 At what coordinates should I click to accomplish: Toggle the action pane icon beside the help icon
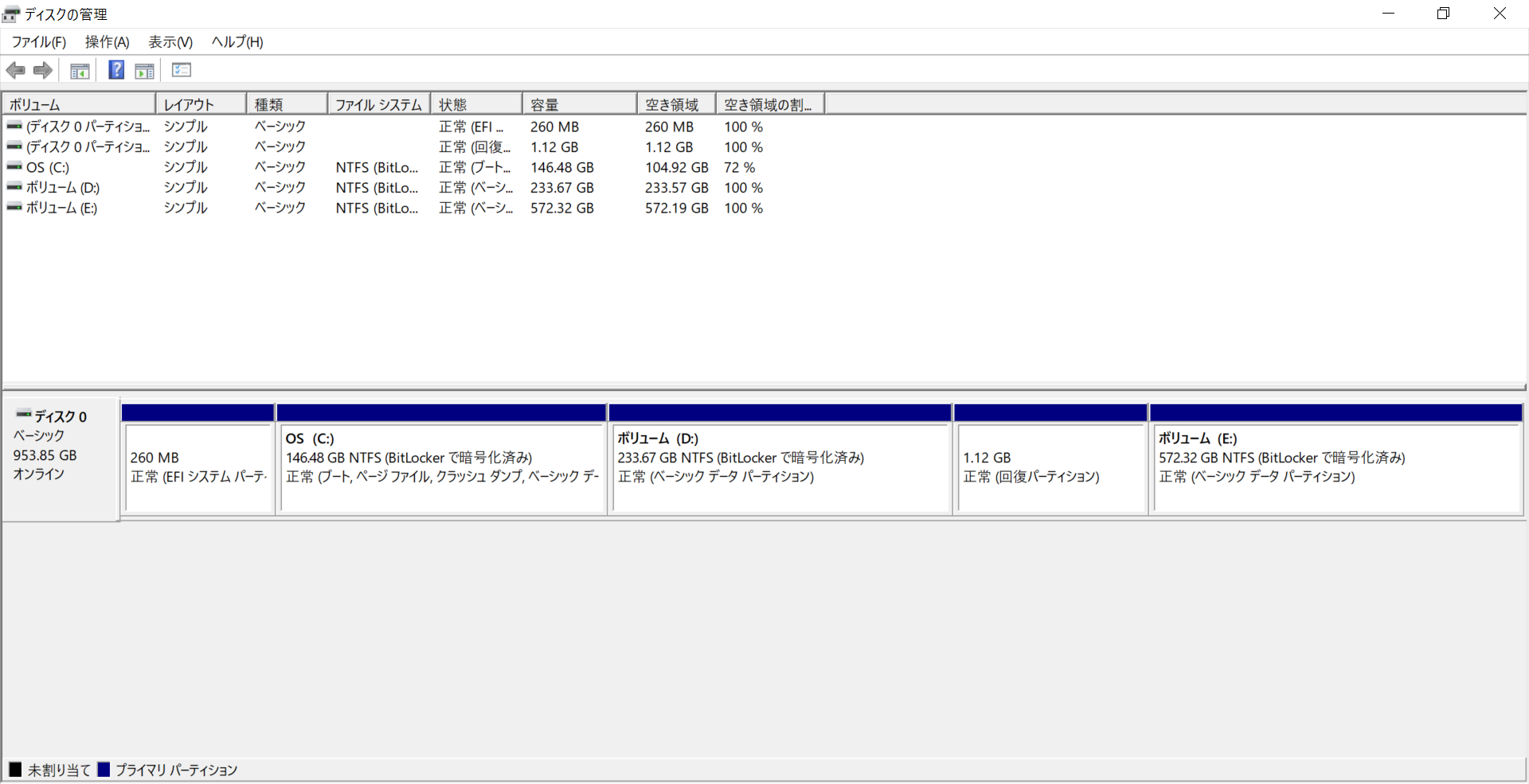(144, 71)
